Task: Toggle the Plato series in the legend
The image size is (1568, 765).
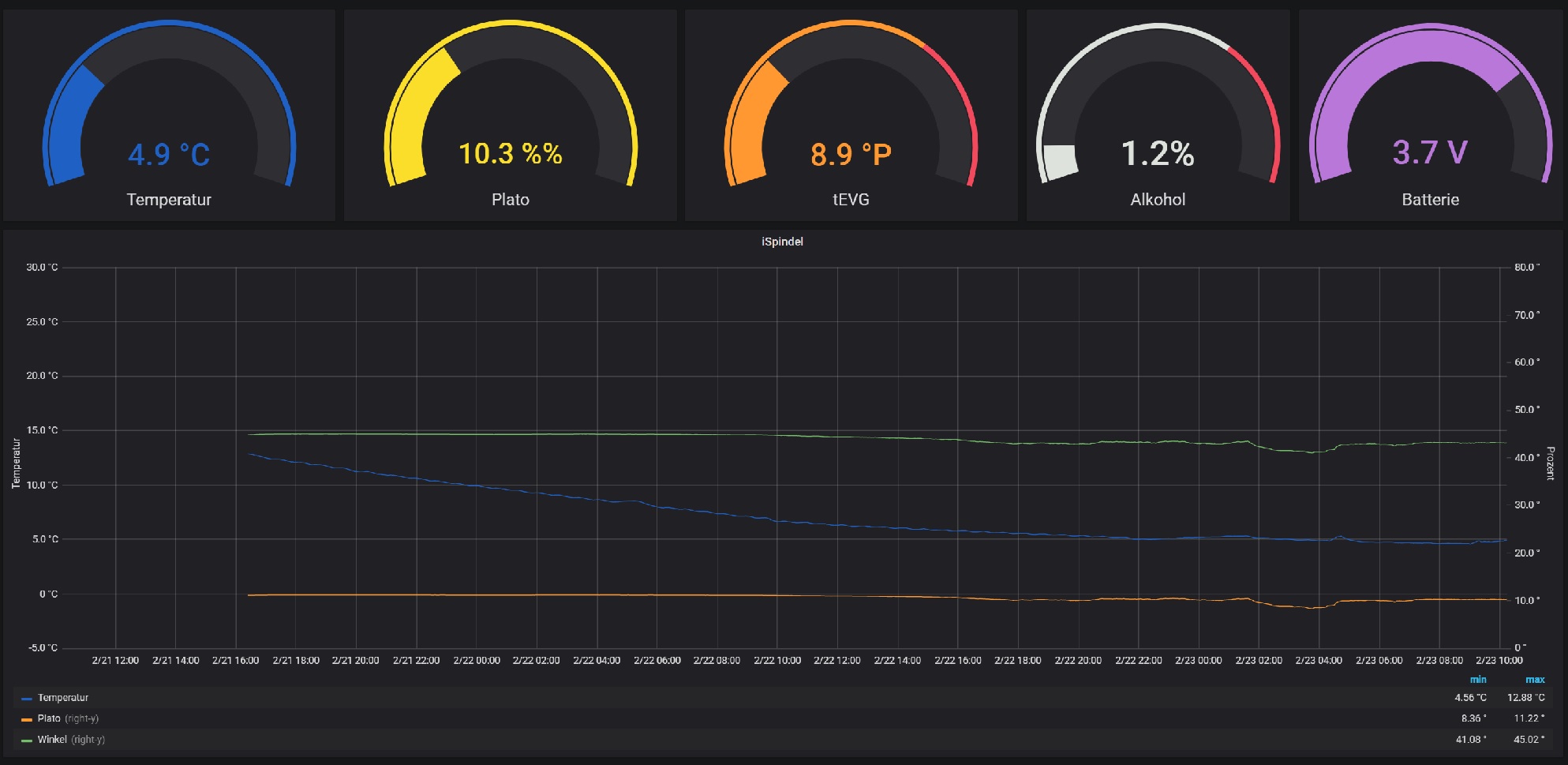Action: click(x=49, y=718)
